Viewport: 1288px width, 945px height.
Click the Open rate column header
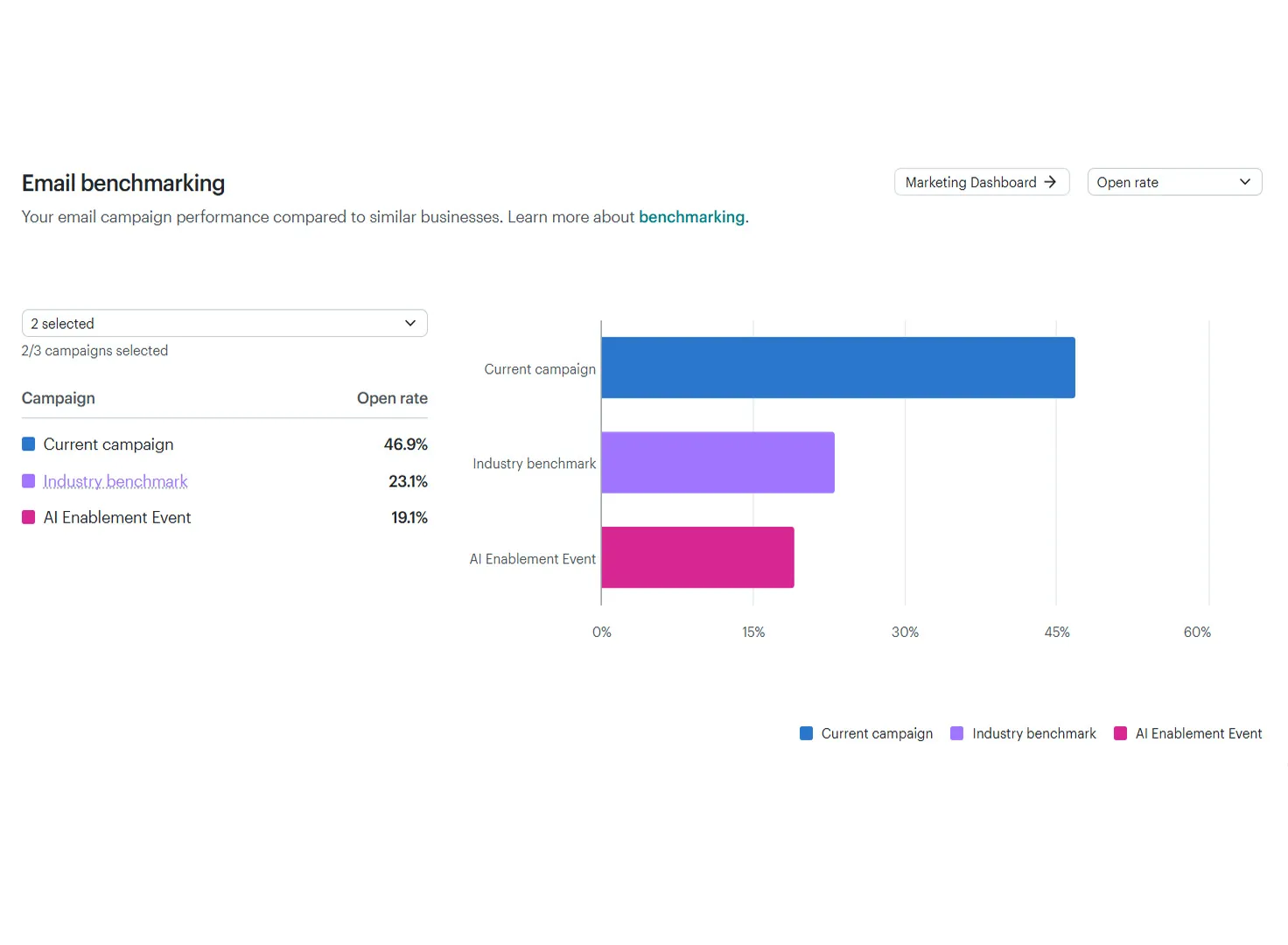click(x=392, y=398)
